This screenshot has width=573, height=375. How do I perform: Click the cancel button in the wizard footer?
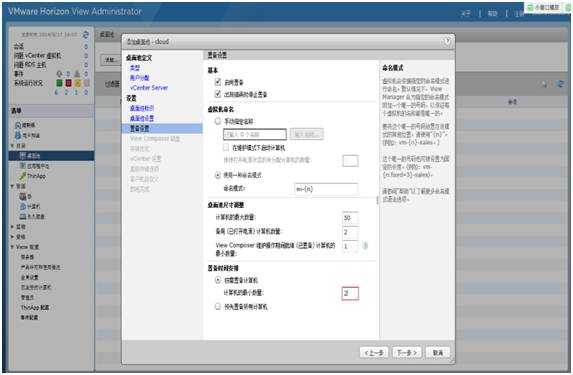[x=438, y=353]
